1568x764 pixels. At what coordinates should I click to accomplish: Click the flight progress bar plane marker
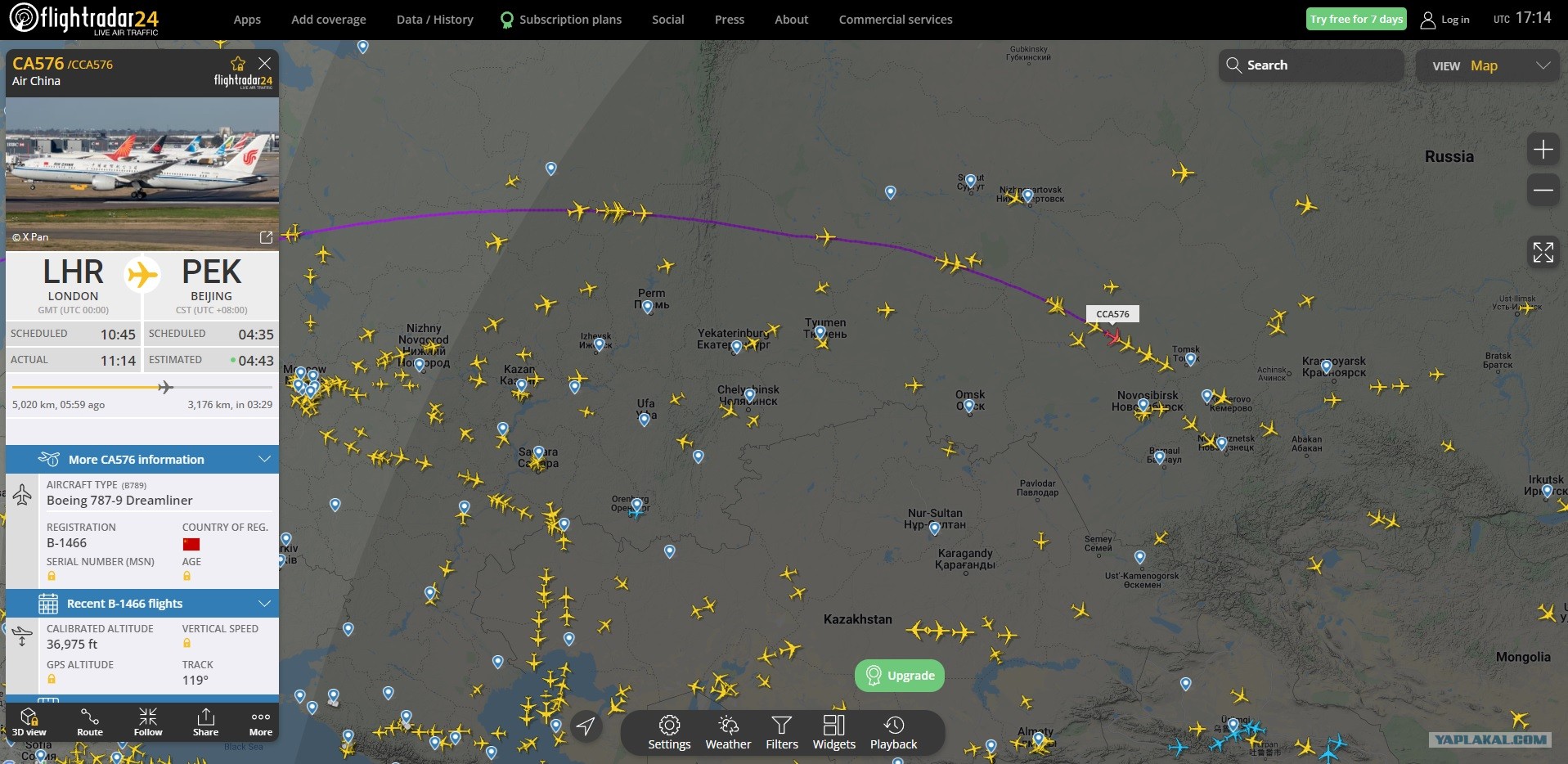(x=165, y=387)
